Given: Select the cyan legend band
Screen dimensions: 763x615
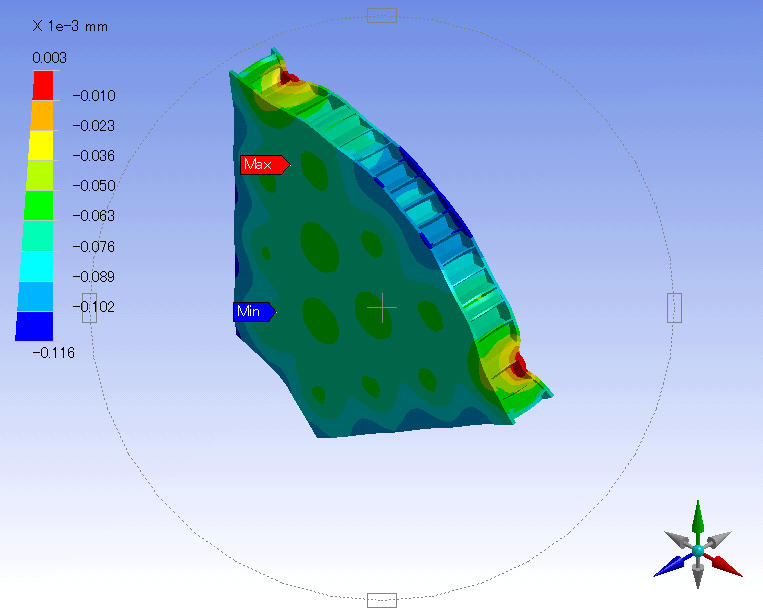Looking at the screenshot, I should pos(37,266).
